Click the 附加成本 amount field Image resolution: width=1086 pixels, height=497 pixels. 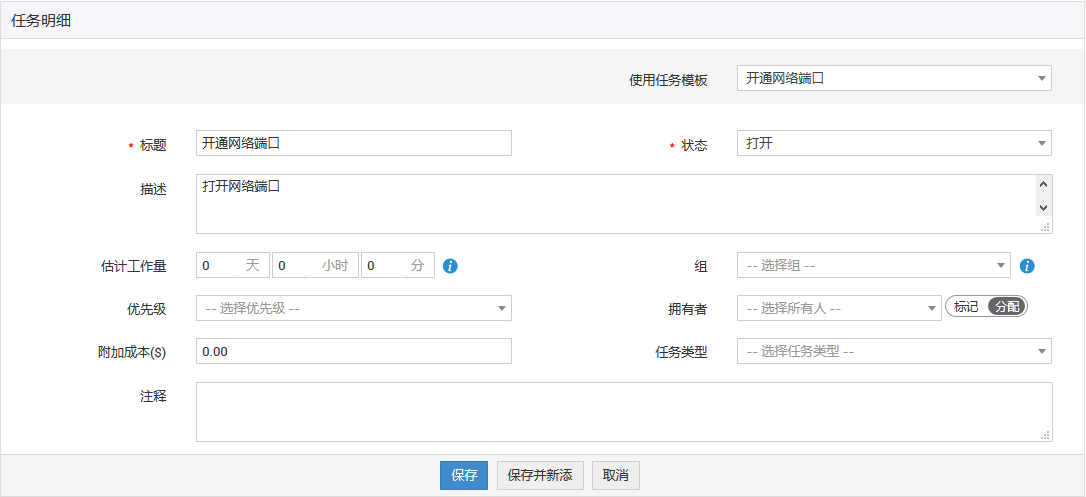[354, 351]
